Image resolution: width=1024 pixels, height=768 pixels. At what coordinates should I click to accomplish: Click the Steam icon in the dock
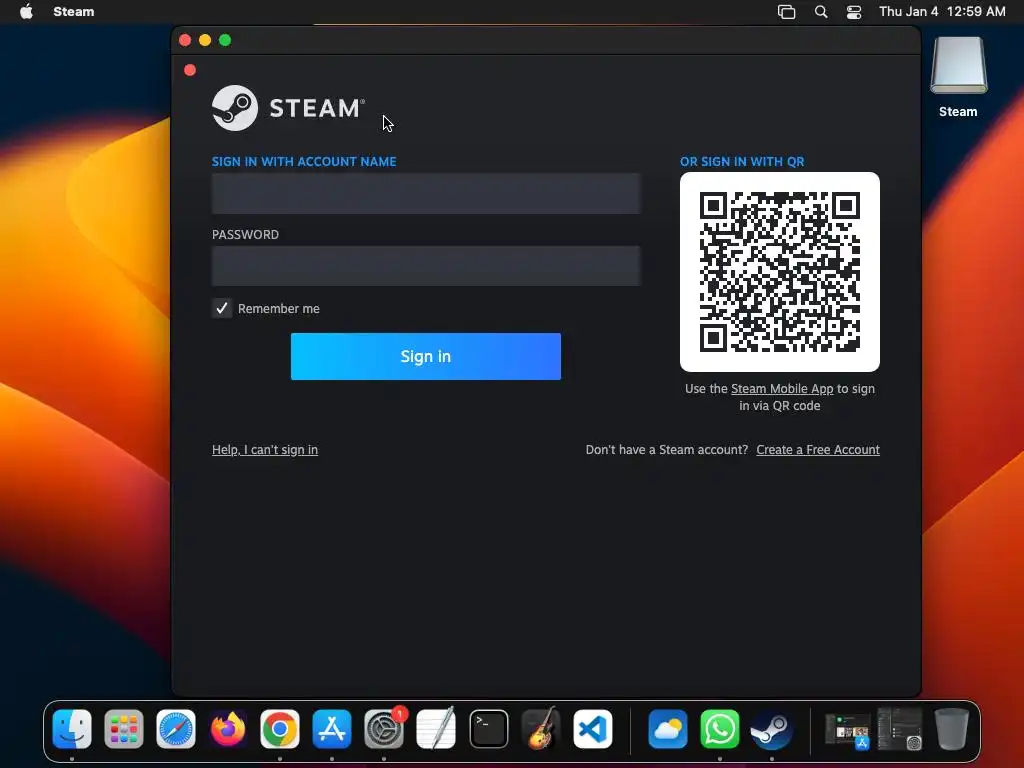pos(772,729)
